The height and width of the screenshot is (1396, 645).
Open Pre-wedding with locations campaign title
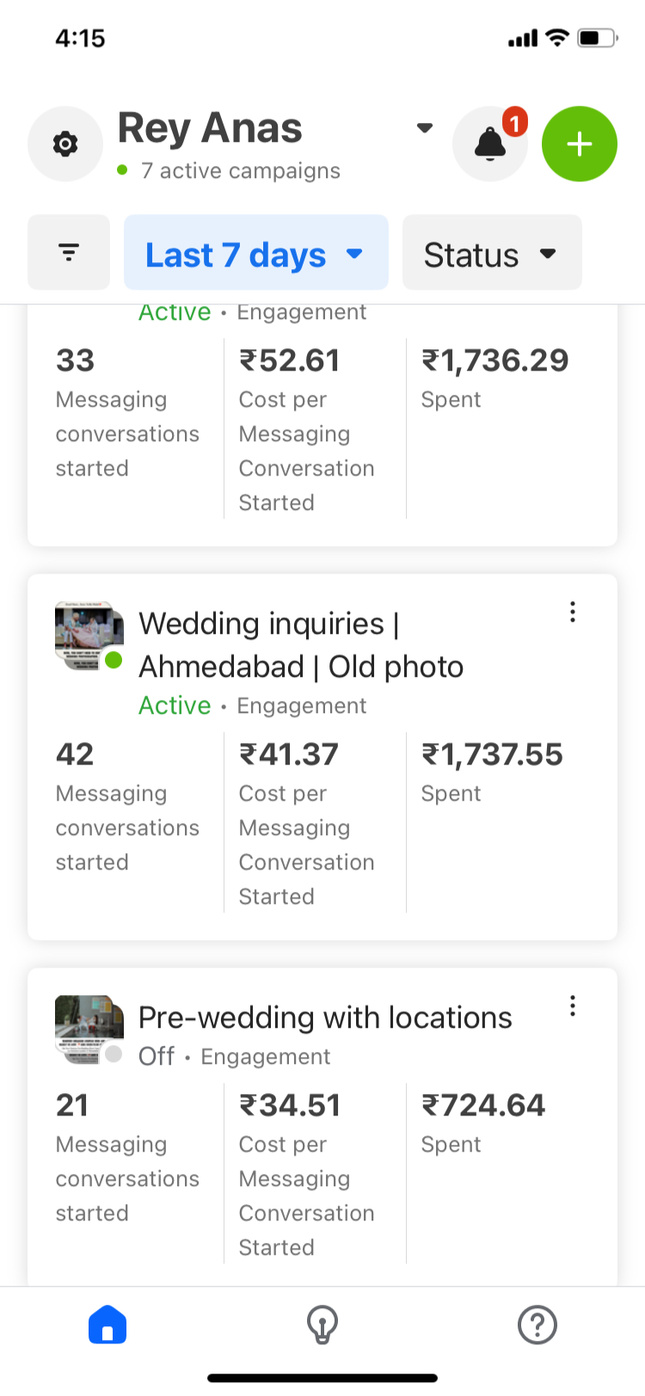click(x=325, y=1018)
